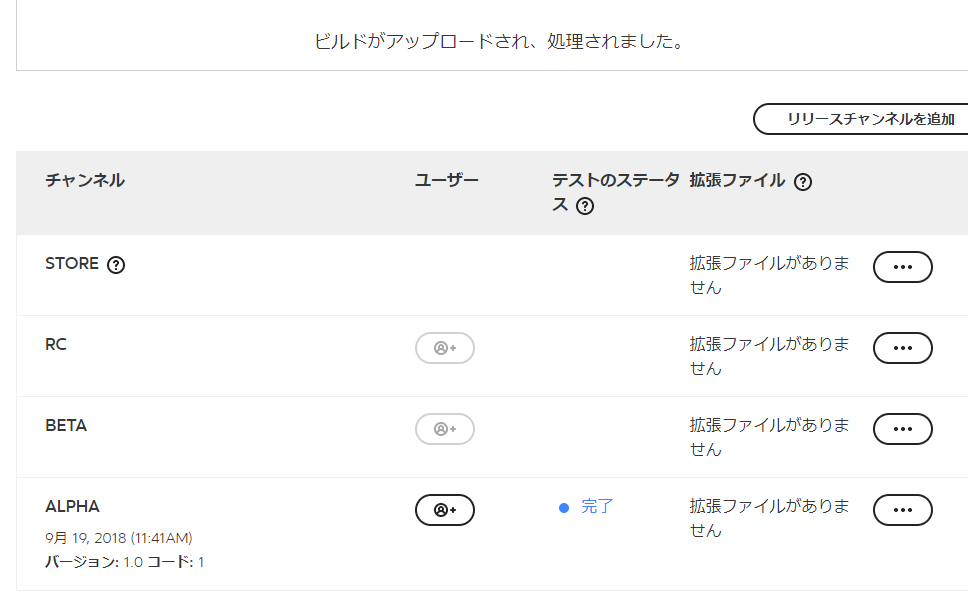Open the more options menu for STORE
The width and height of the screenshot is (968, 594).
coord(903,267)
